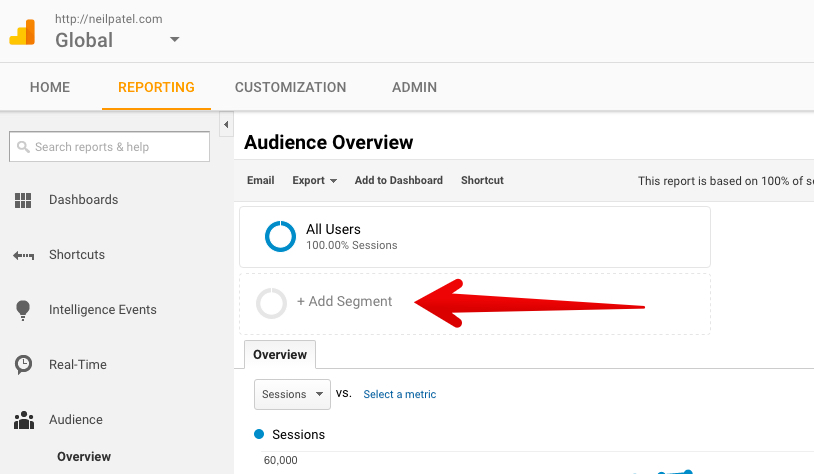Viewport: 814px width, 474px height.
Task: Open the Home tab
Action: tap(50, 87)
